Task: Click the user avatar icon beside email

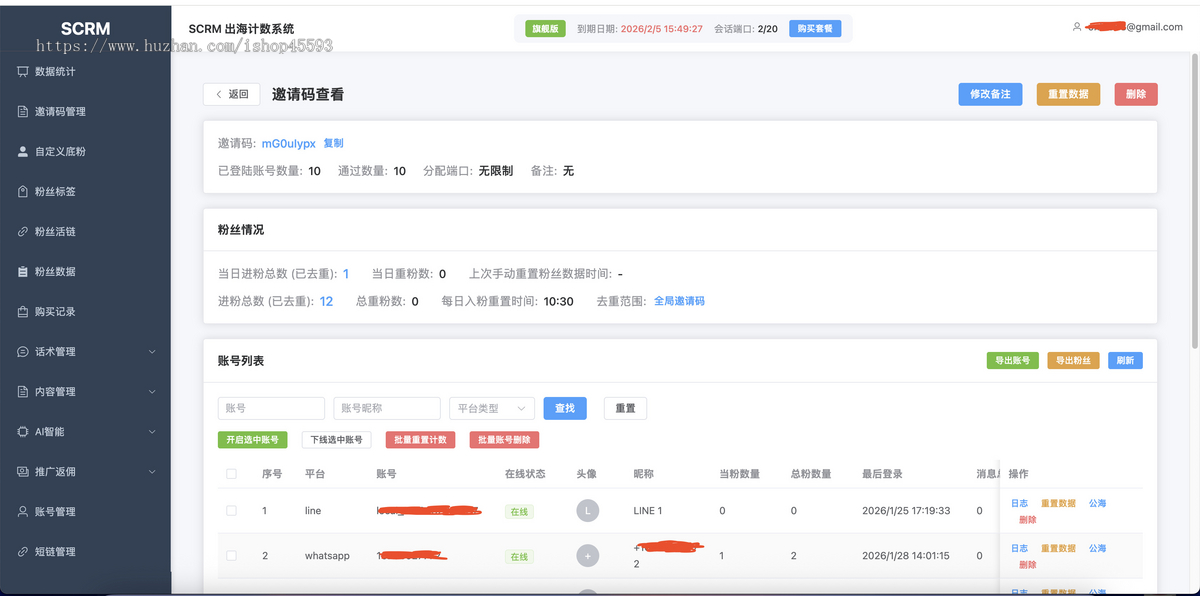Action: (x=1077, y=27)
